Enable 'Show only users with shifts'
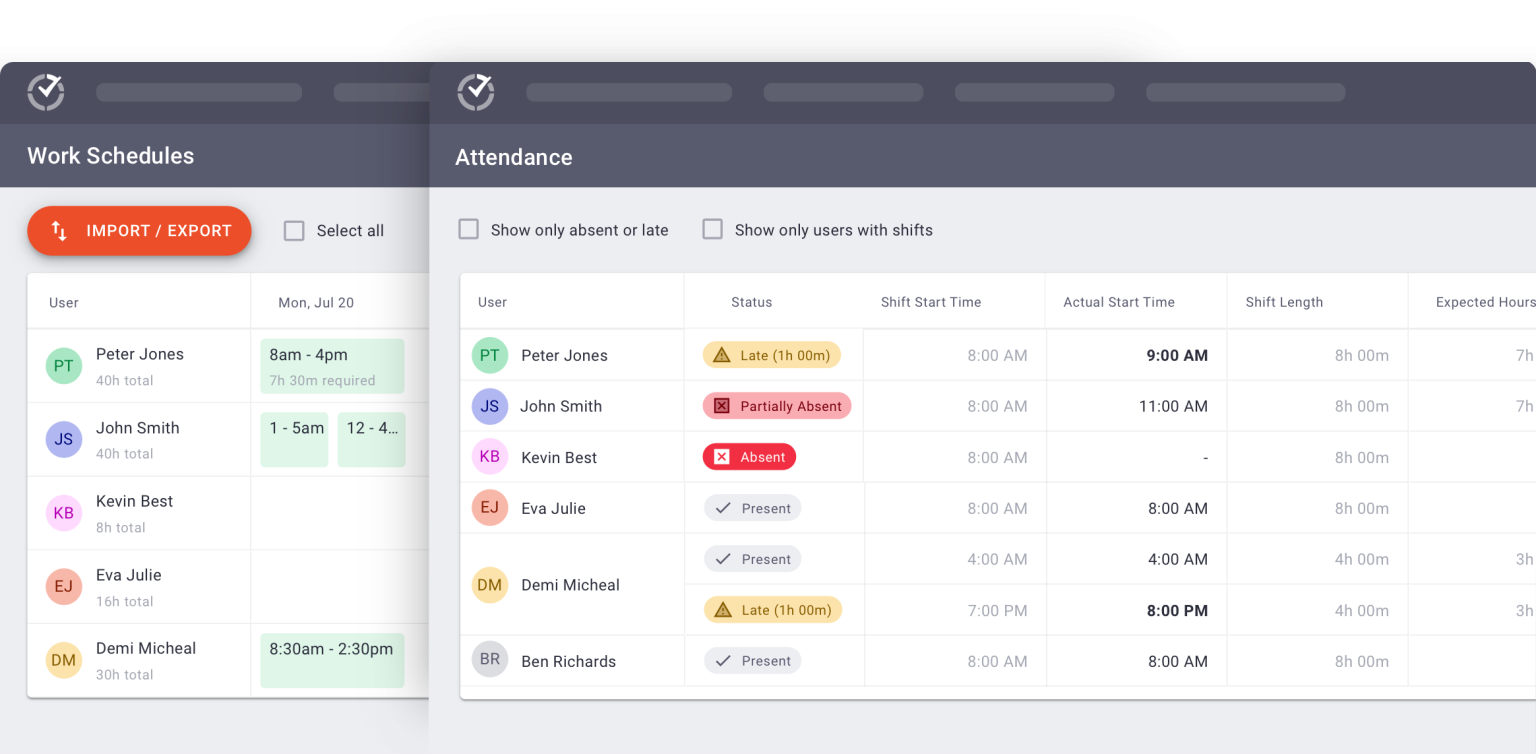 click(x=712, y=229)
